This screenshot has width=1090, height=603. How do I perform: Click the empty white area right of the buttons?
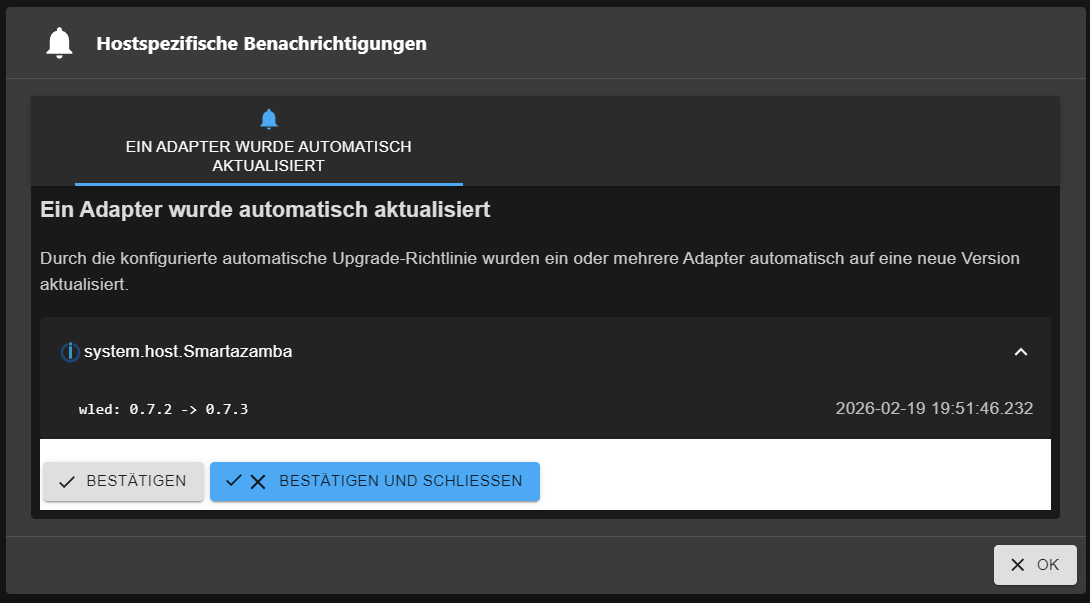click(790, 481)
